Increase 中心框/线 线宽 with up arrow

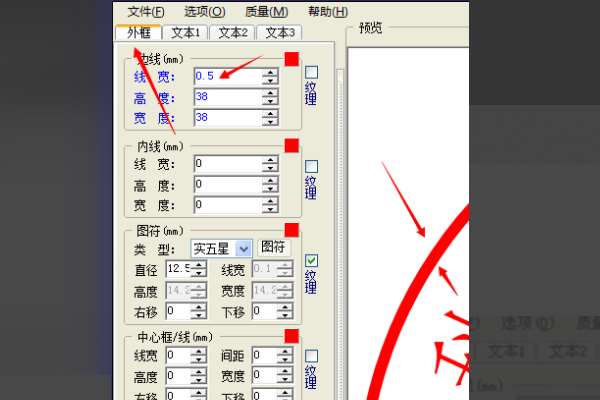tap(199, 352)
